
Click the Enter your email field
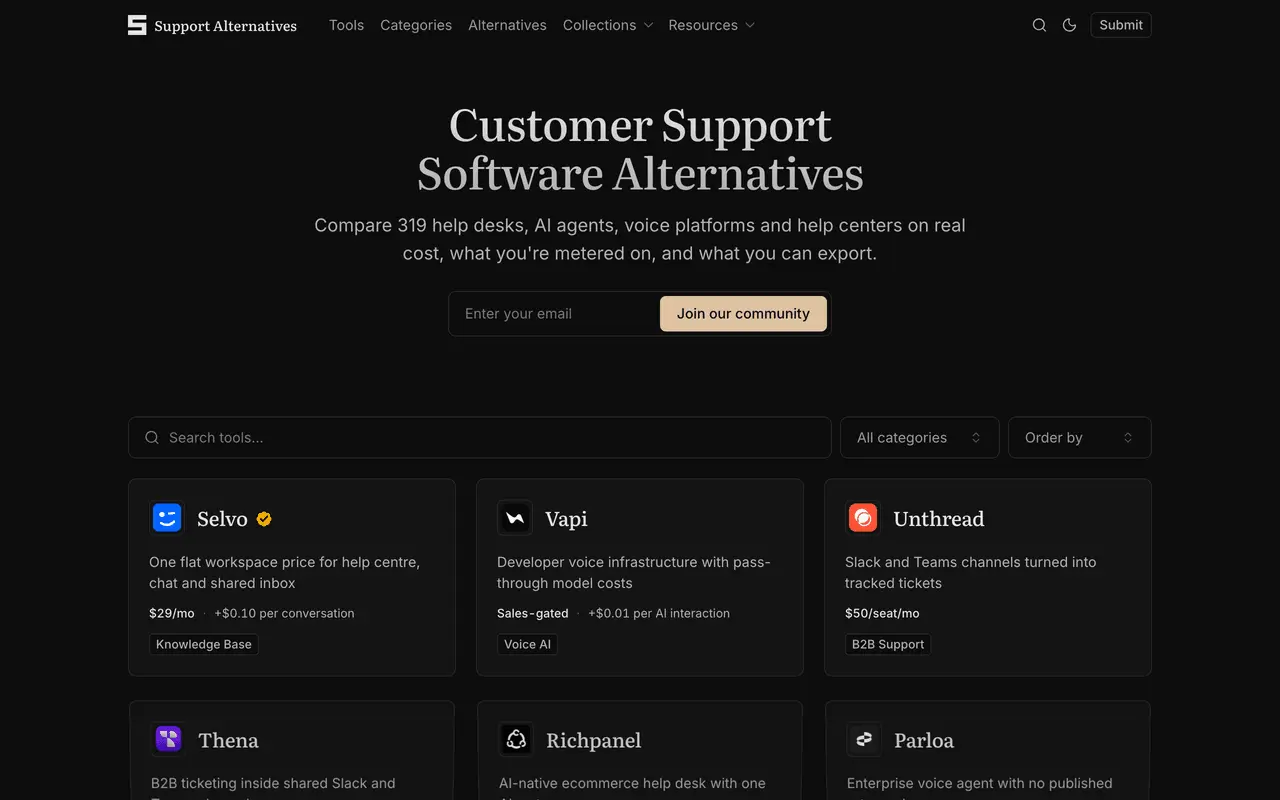coord(555,314)
